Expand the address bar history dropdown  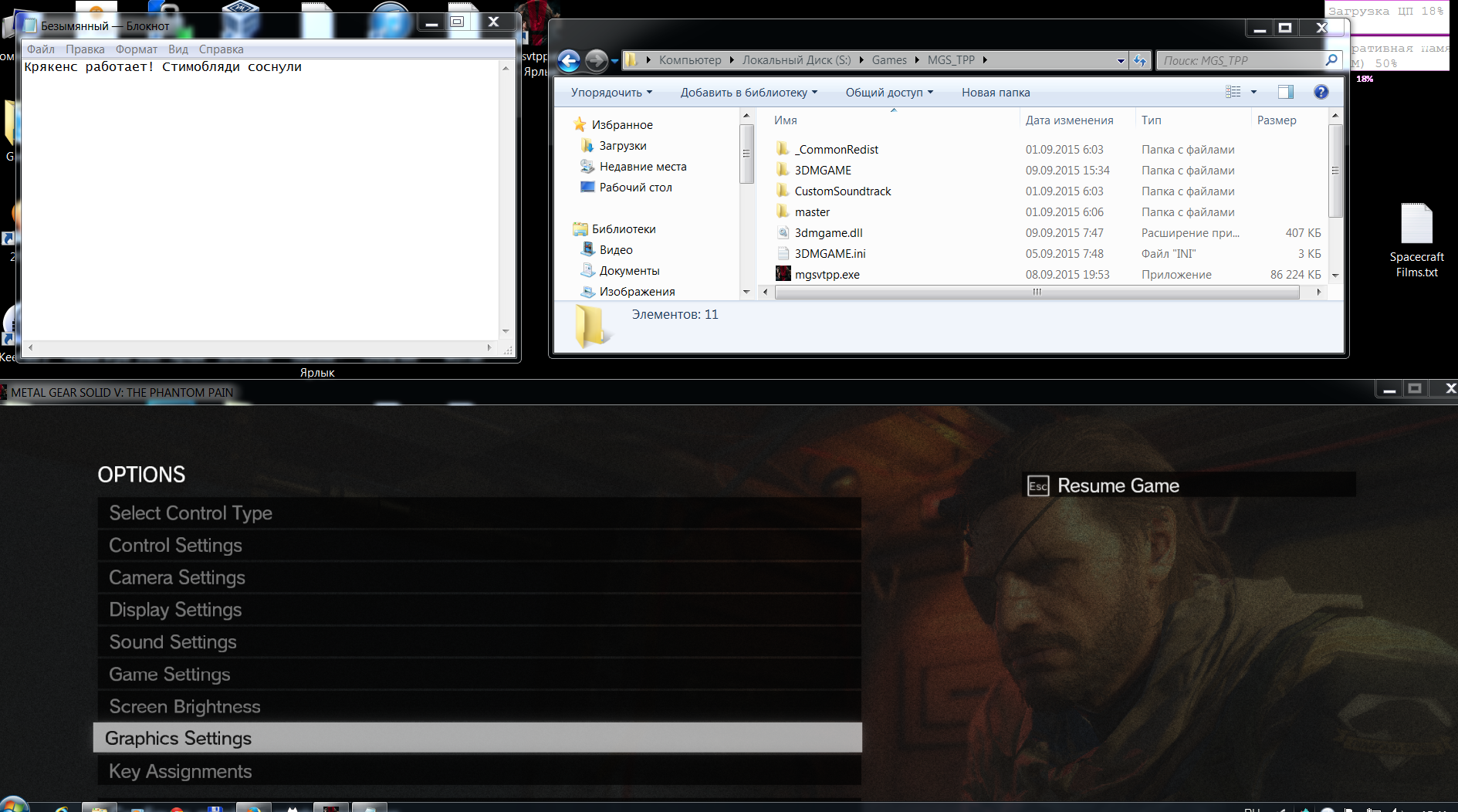1121,60
